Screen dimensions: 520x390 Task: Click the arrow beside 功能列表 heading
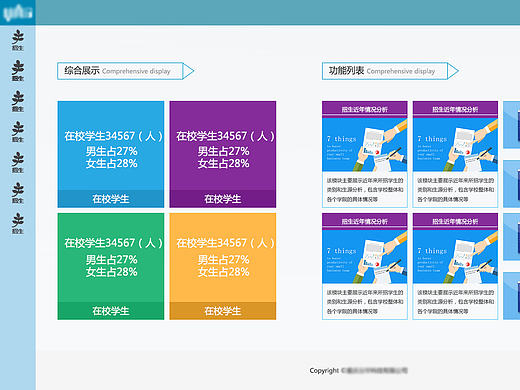(453, 71)
